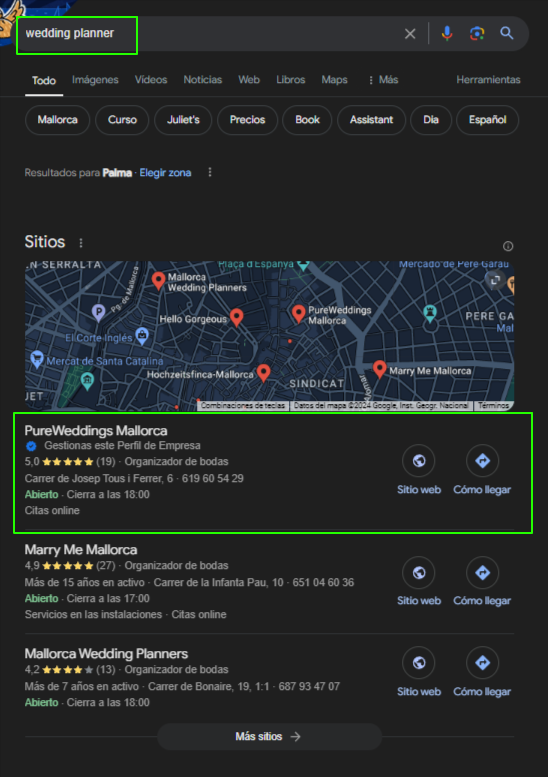Click the (19) reviews count
548x777 pixels.
tap(106, 461)
